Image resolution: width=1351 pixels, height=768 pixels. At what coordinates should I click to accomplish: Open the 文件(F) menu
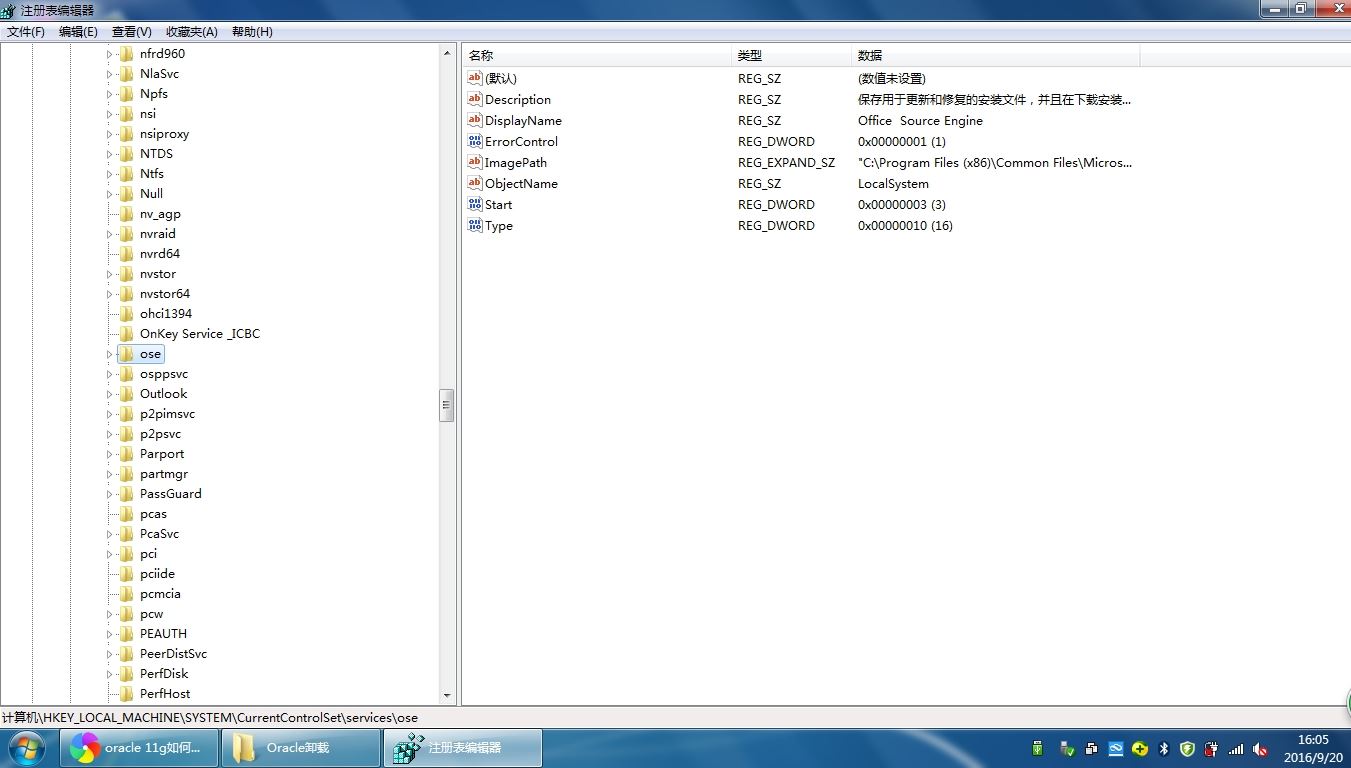tap(26, 32)
